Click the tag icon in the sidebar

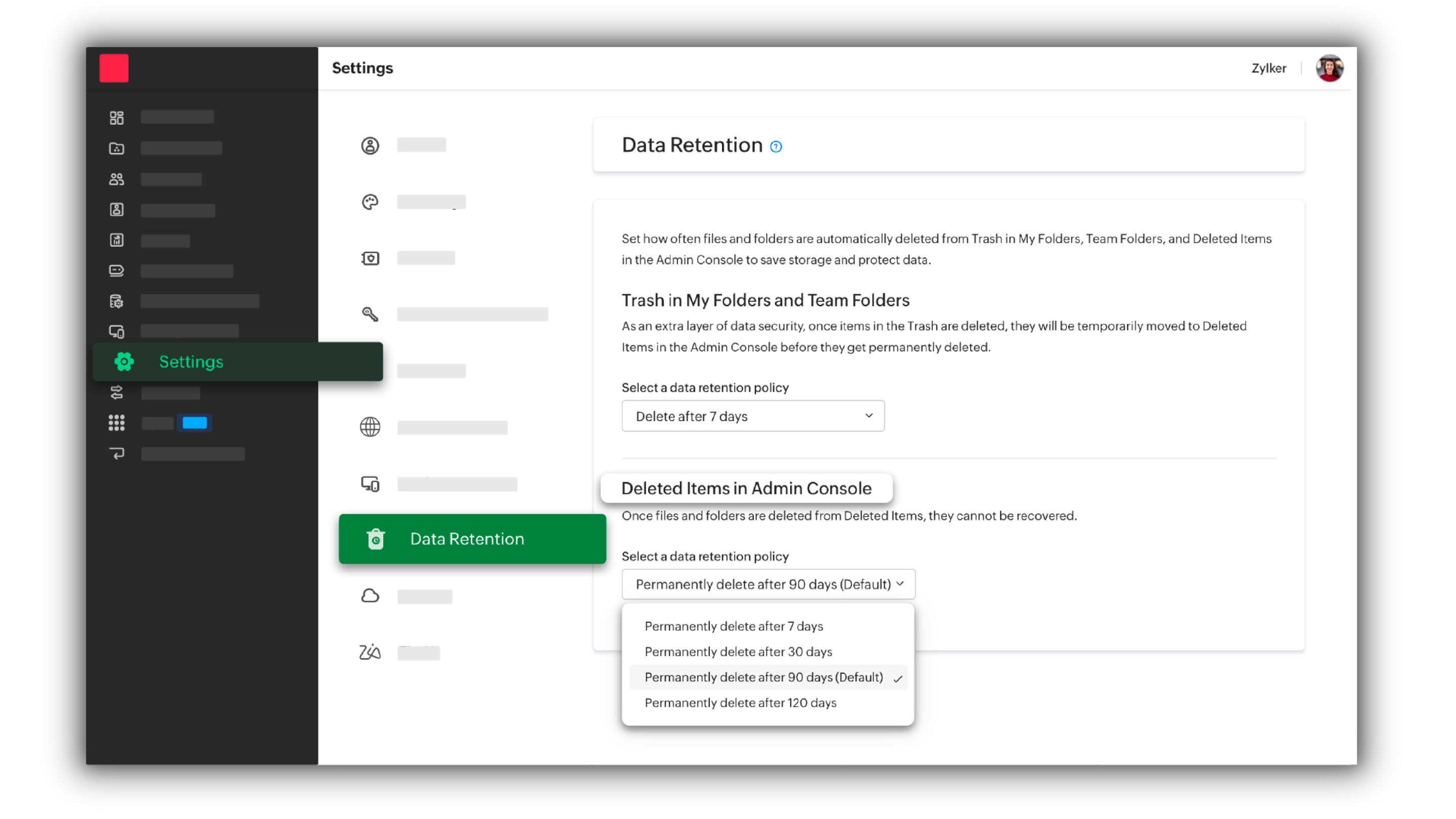(116, 270)
